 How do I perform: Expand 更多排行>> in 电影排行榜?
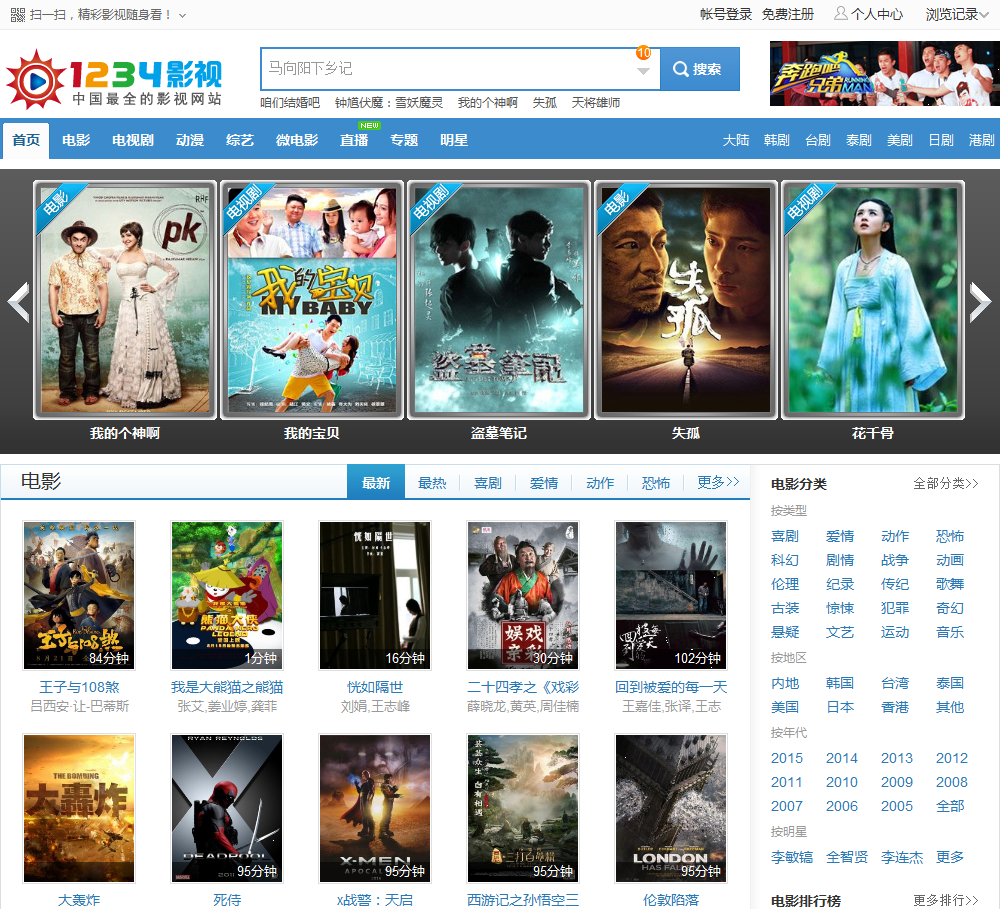(946, 900)
